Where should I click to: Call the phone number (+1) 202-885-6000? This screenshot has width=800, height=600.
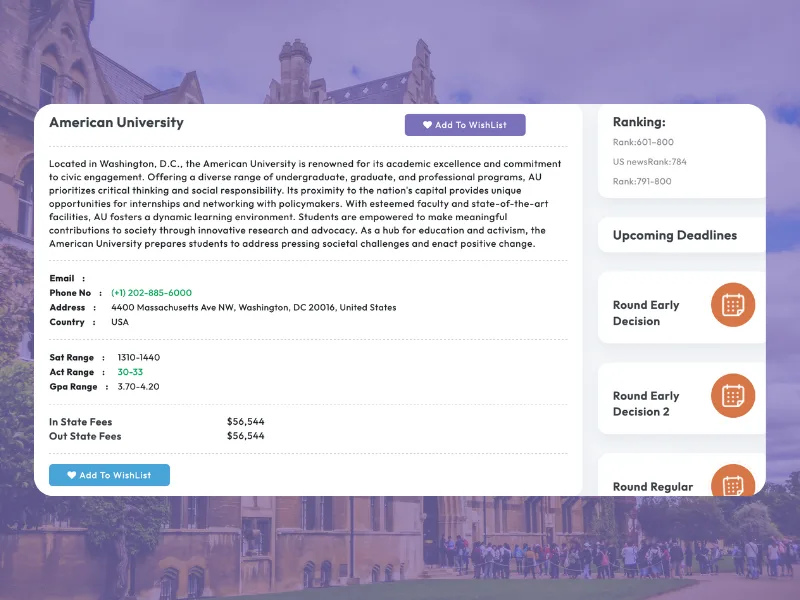(151, 293)
